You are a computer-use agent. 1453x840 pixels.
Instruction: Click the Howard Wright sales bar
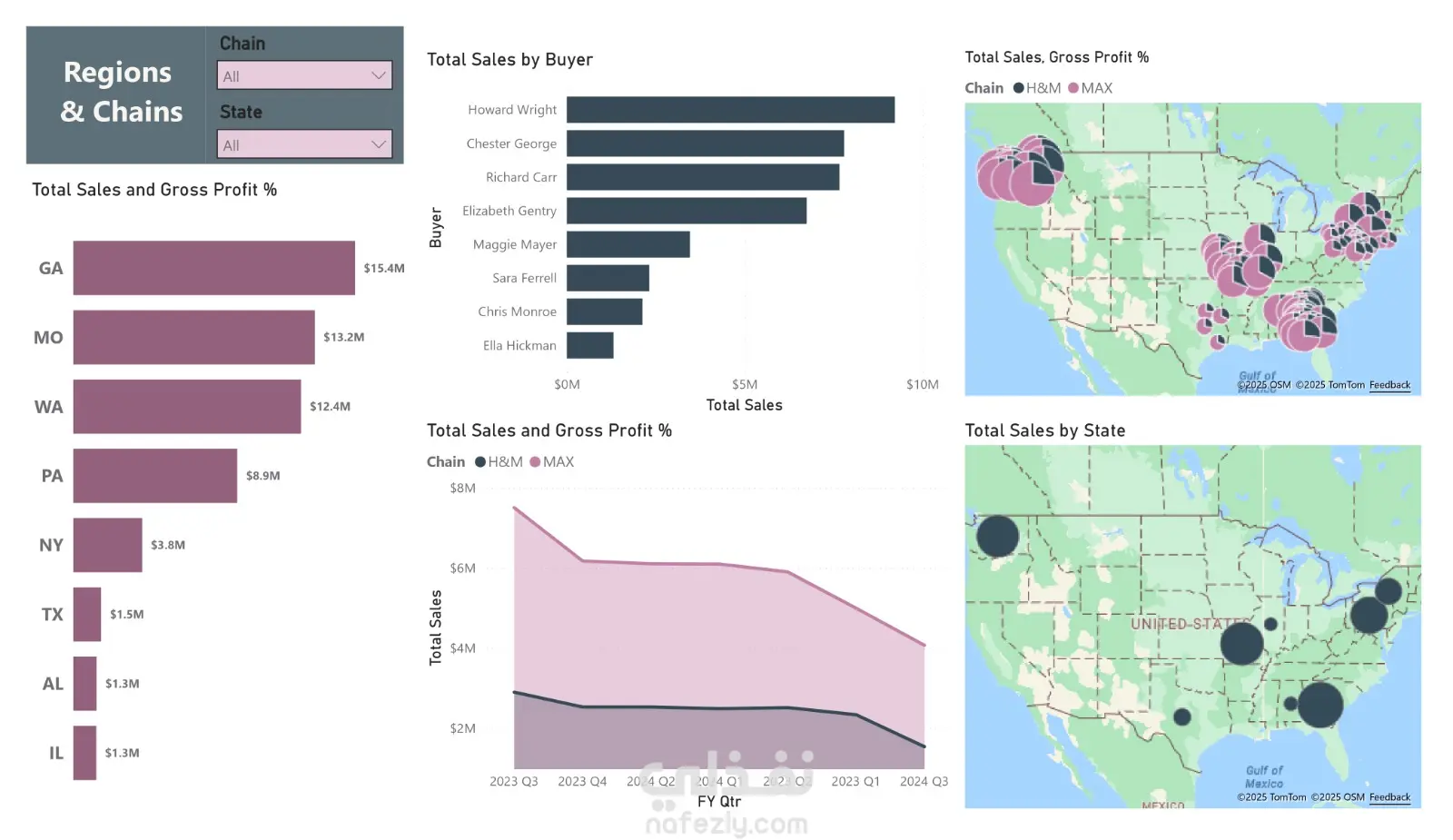click(730, 110)
